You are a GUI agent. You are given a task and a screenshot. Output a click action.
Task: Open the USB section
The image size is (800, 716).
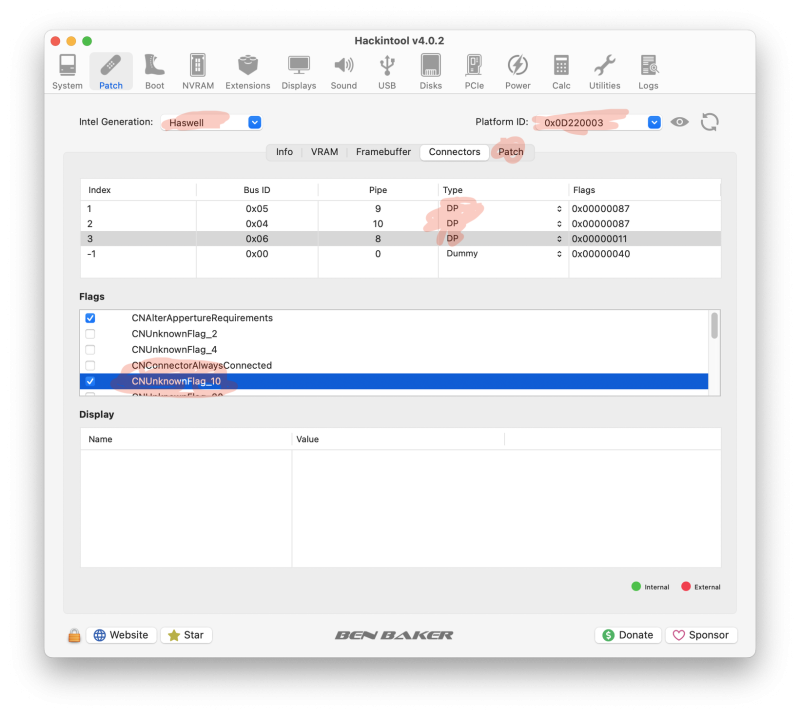[387, 72]
